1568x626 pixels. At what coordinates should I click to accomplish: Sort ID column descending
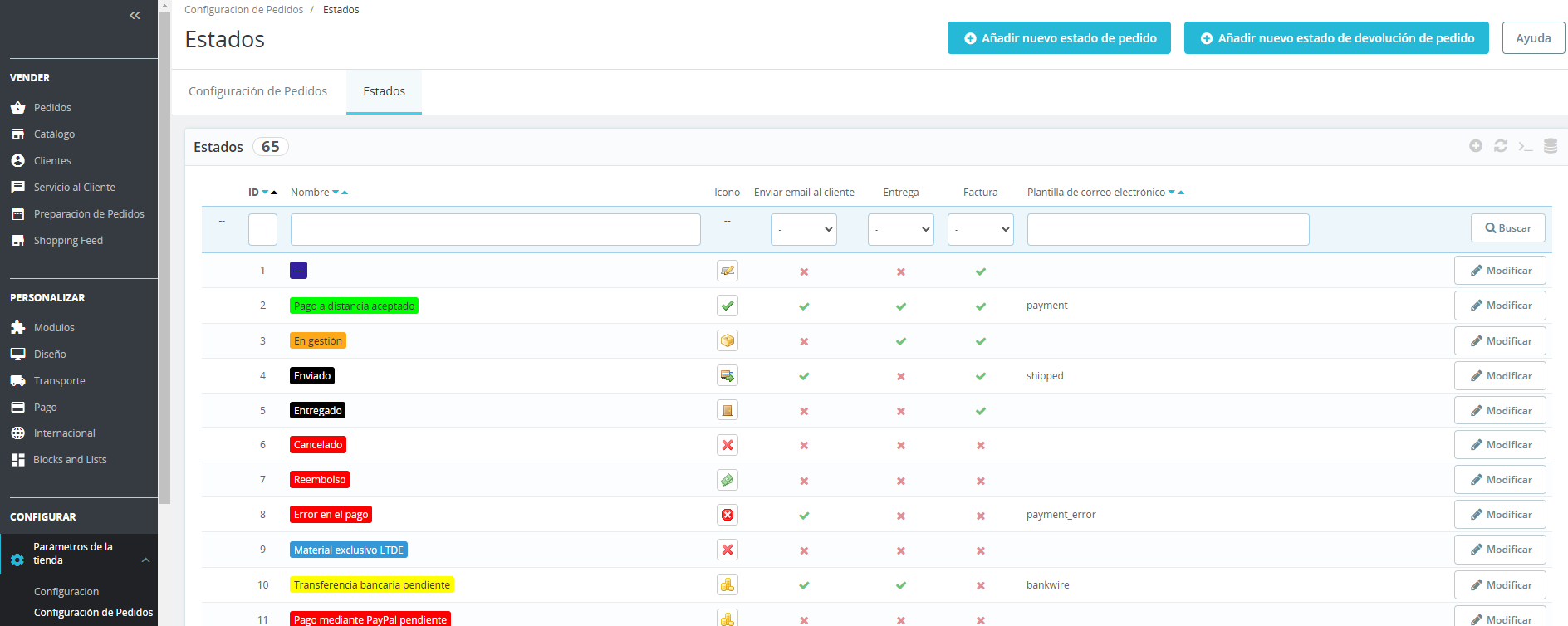(265, 193)
